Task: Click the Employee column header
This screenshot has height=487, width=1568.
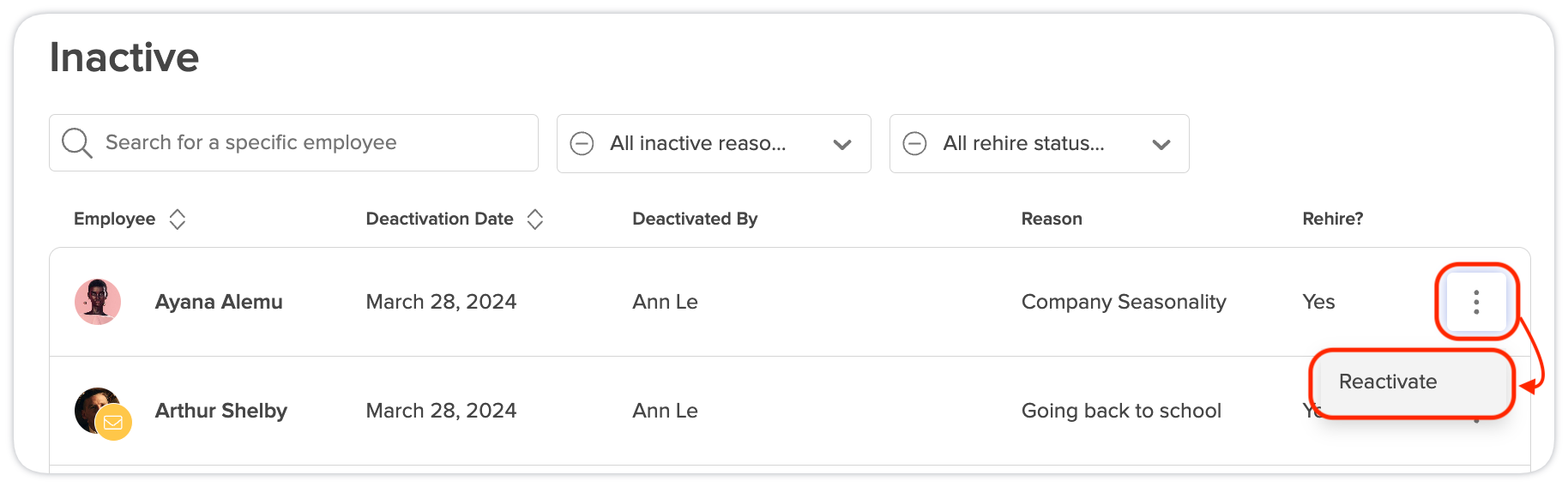Action: (x=114, y=219)
